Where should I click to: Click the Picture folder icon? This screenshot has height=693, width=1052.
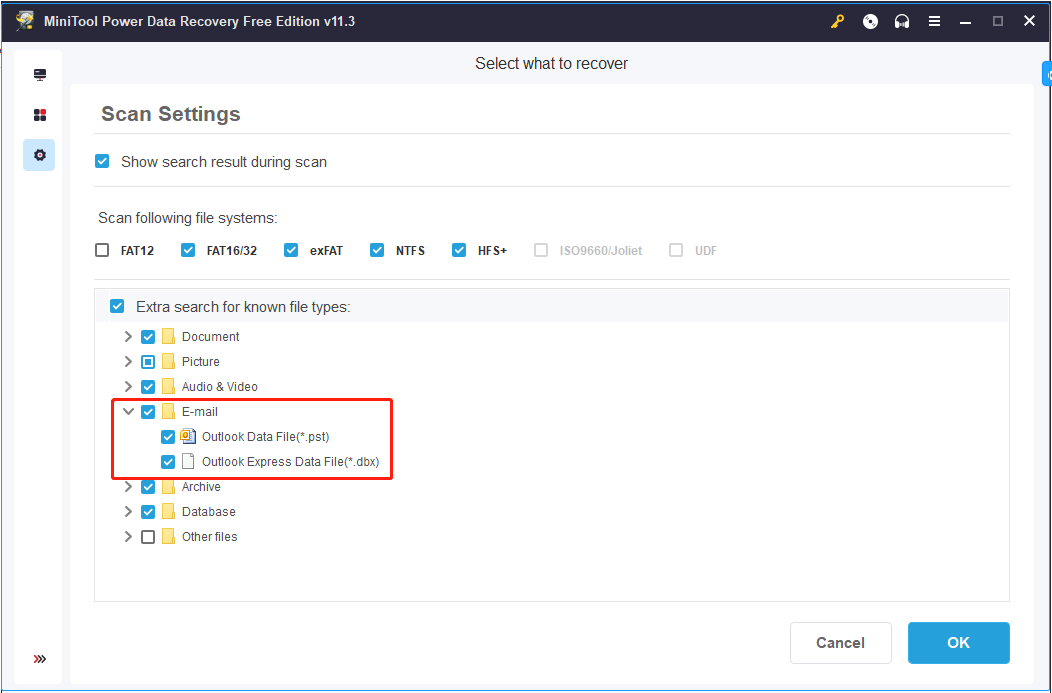(168, 362)
